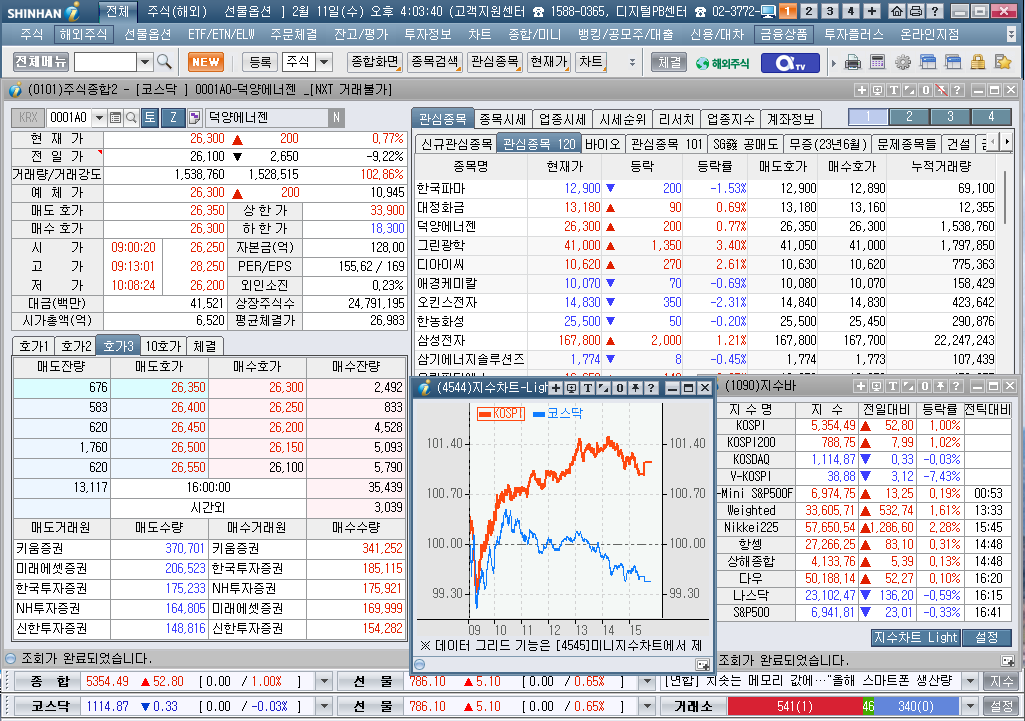Click the 전체메뉴 button

tap(41, 62)
